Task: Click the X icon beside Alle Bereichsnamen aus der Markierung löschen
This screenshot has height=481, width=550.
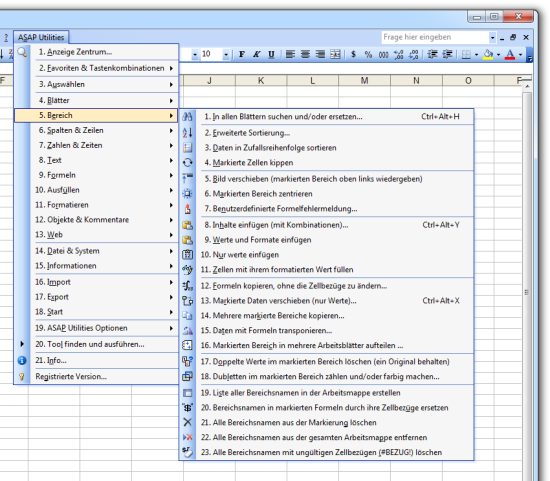Action: [188, 422]
